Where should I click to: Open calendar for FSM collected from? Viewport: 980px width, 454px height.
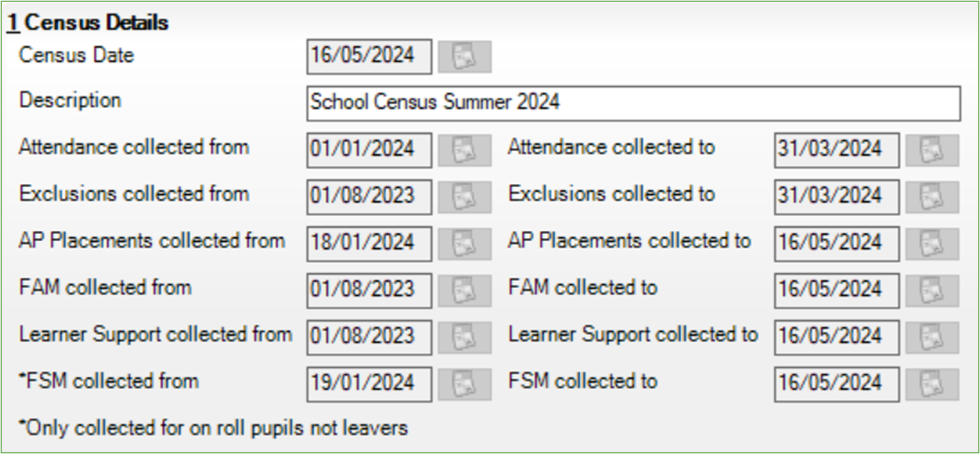click(465, 383)
